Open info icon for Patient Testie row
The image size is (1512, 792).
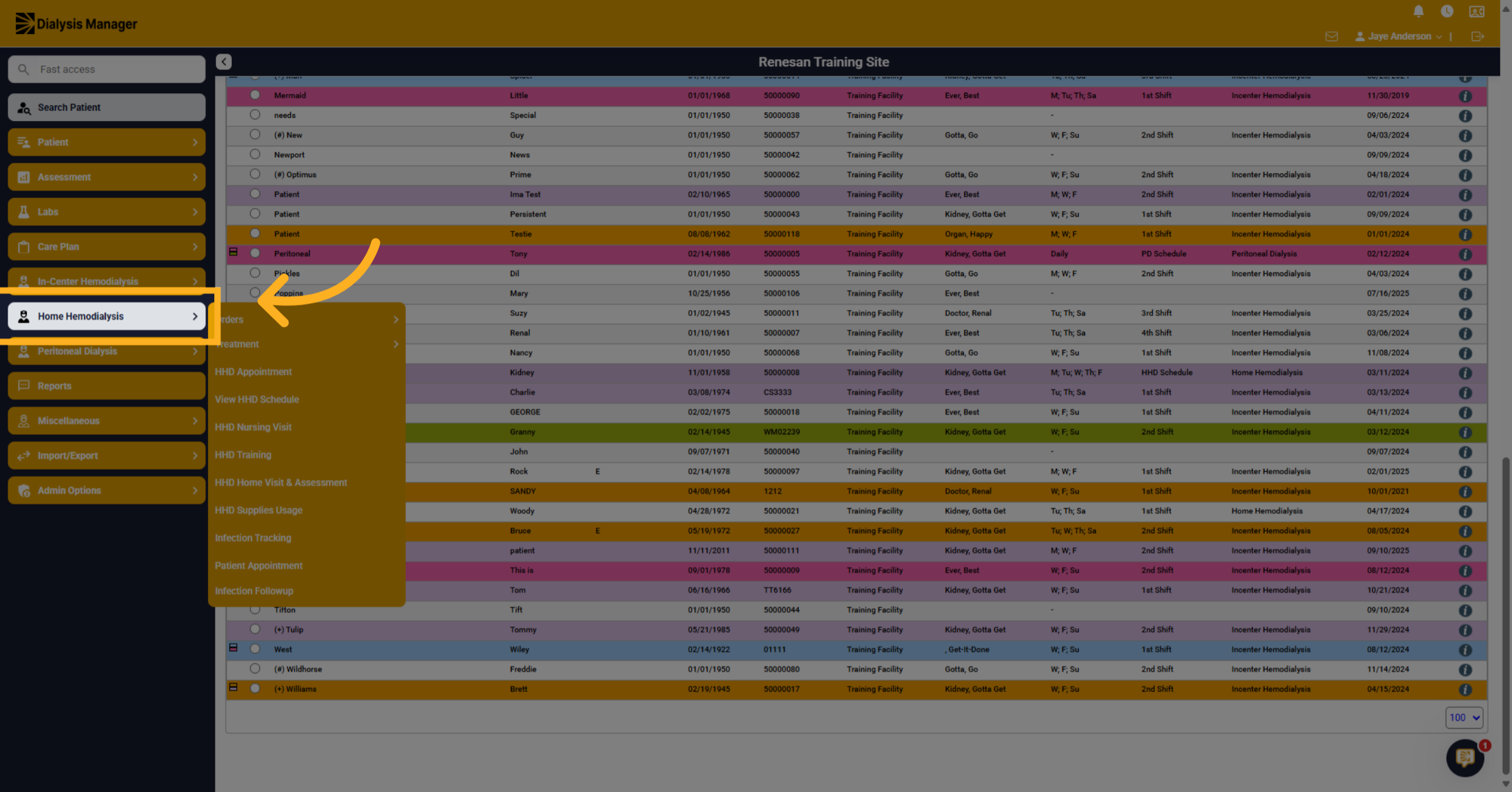pyautogui.click(x=1465, y=234)
